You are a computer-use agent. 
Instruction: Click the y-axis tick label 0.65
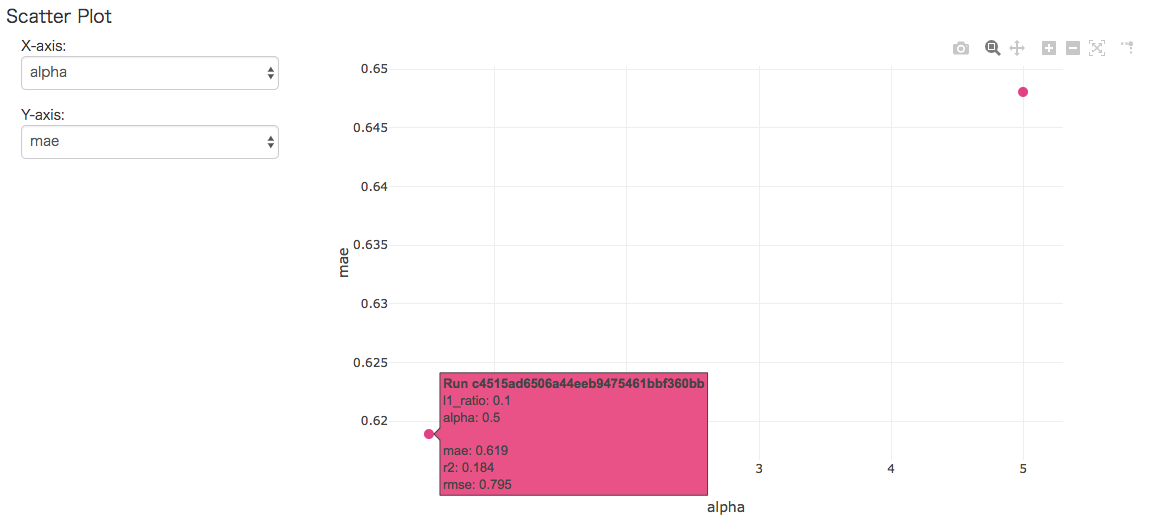point(374,69)
